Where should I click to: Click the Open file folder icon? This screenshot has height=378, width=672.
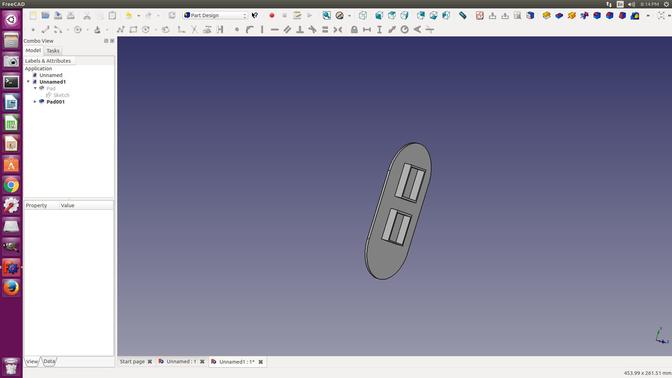(45, 15)
